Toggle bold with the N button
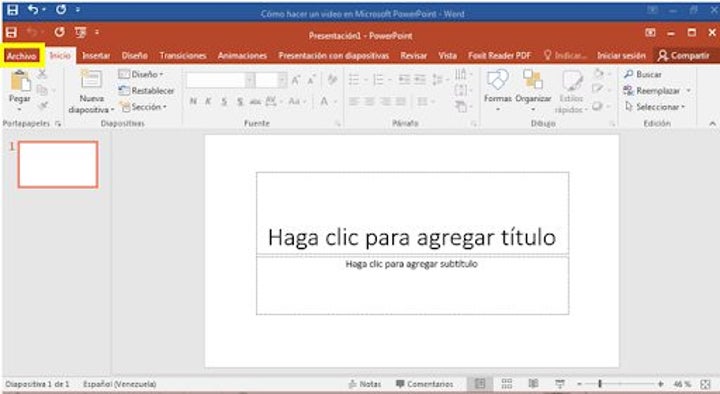The image size is (720, 394). (193, 101)
